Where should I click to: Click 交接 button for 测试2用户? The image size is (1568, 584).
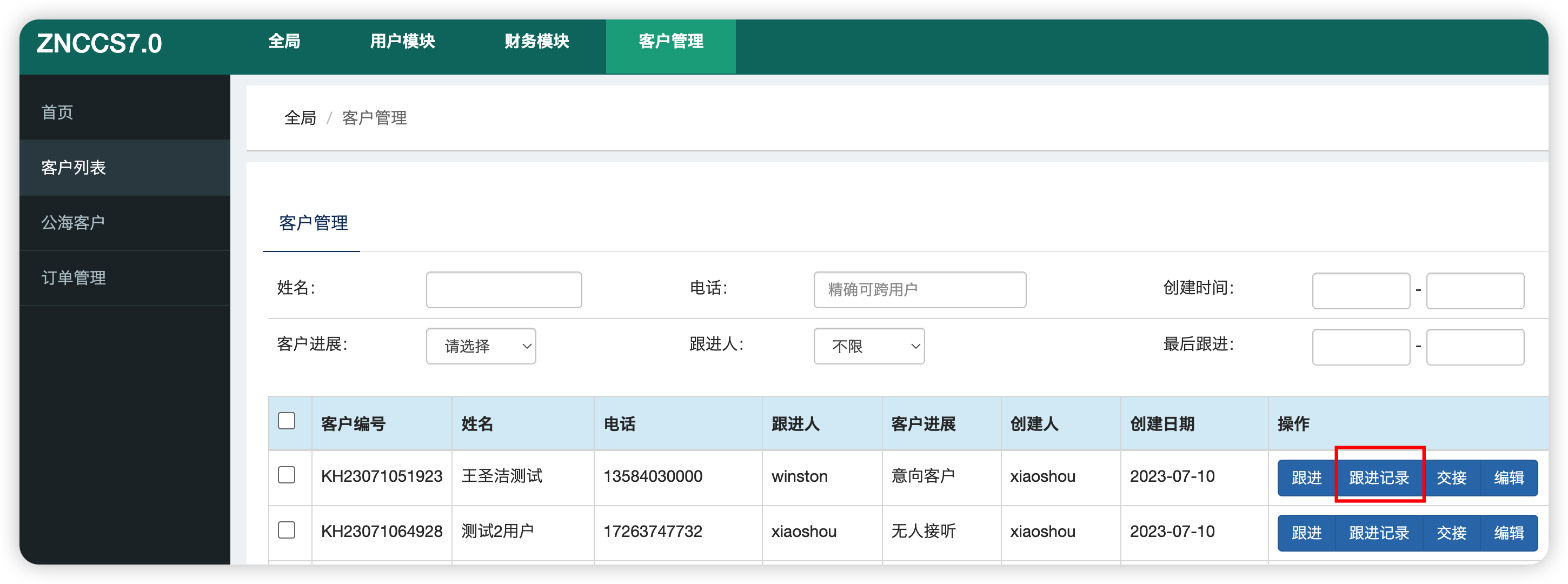1451,533
